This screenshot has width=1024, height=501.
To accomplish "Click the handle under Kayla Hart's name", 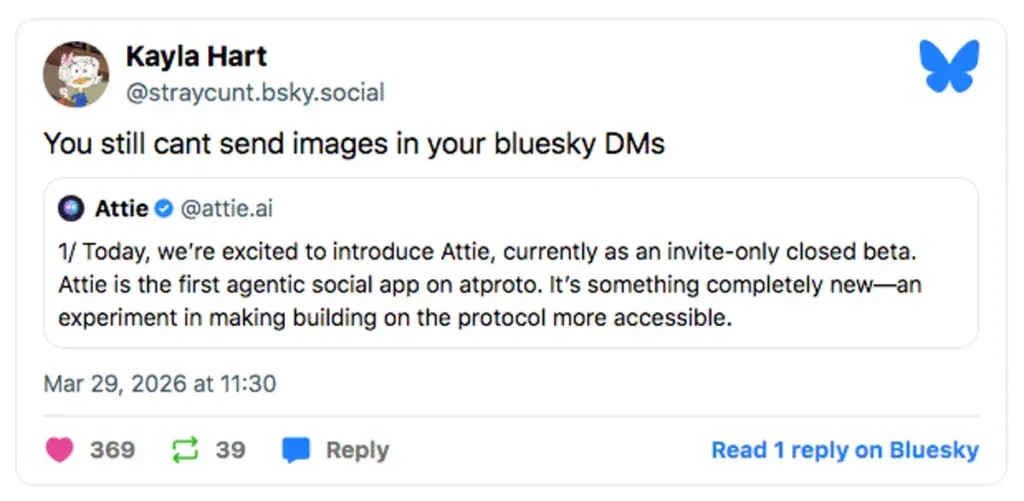I will click(x=254, y=93).
